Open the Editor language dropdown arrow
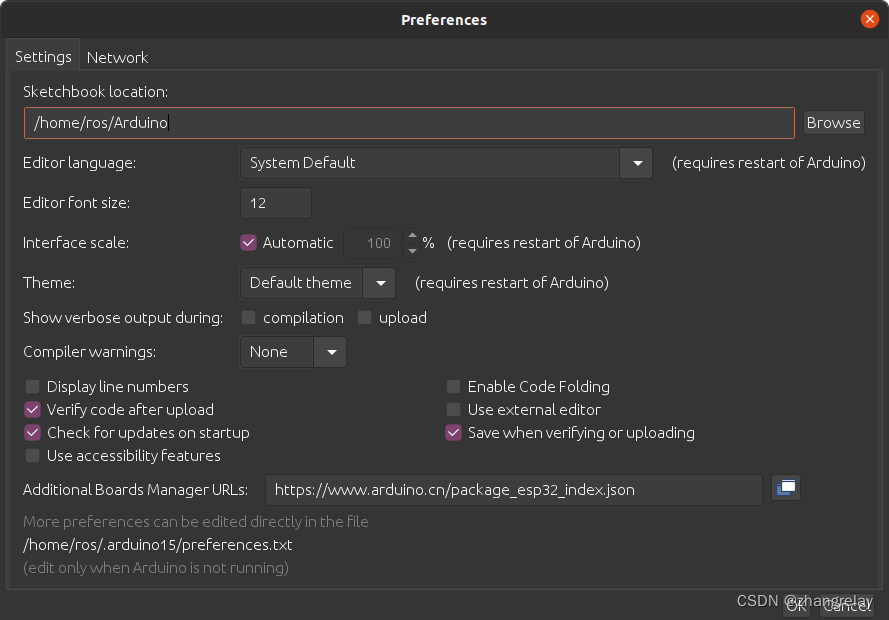The width and height of the screenshot is (889, 620). (637, 163)
